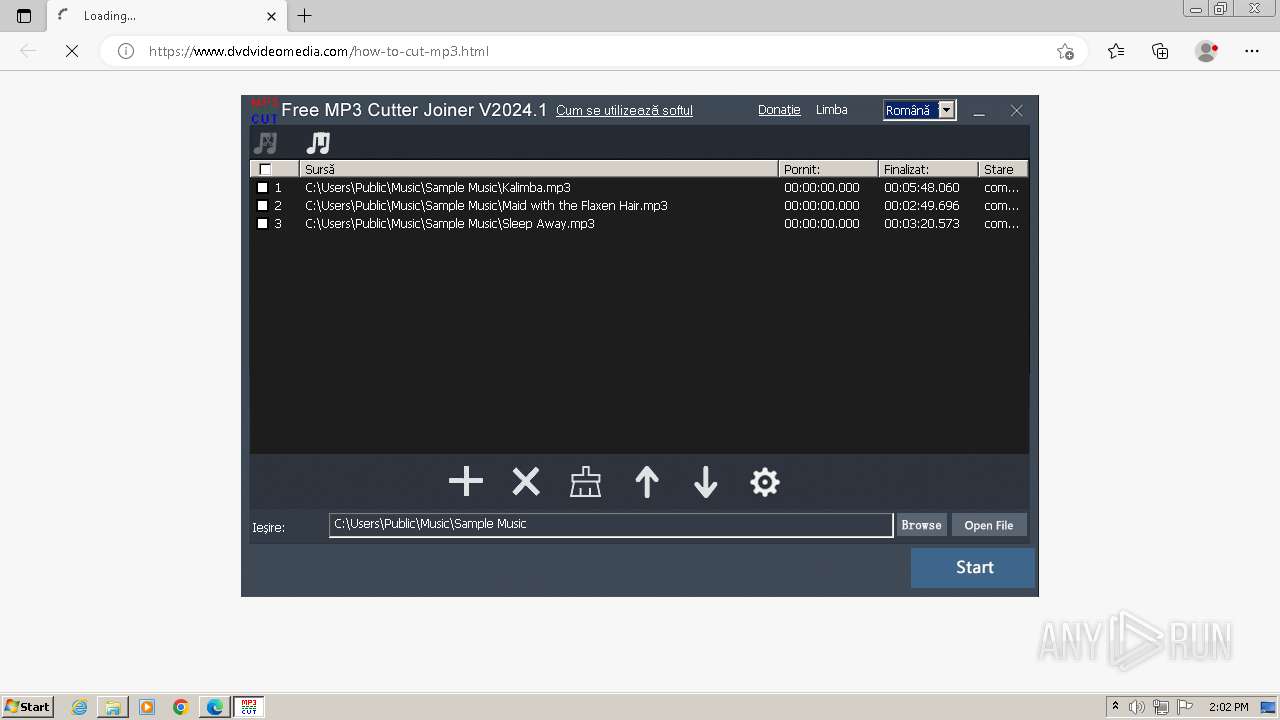The height and width of the screenshot is (720, 1280).
Task: Click the Open File button
Action: pos(988,525)
